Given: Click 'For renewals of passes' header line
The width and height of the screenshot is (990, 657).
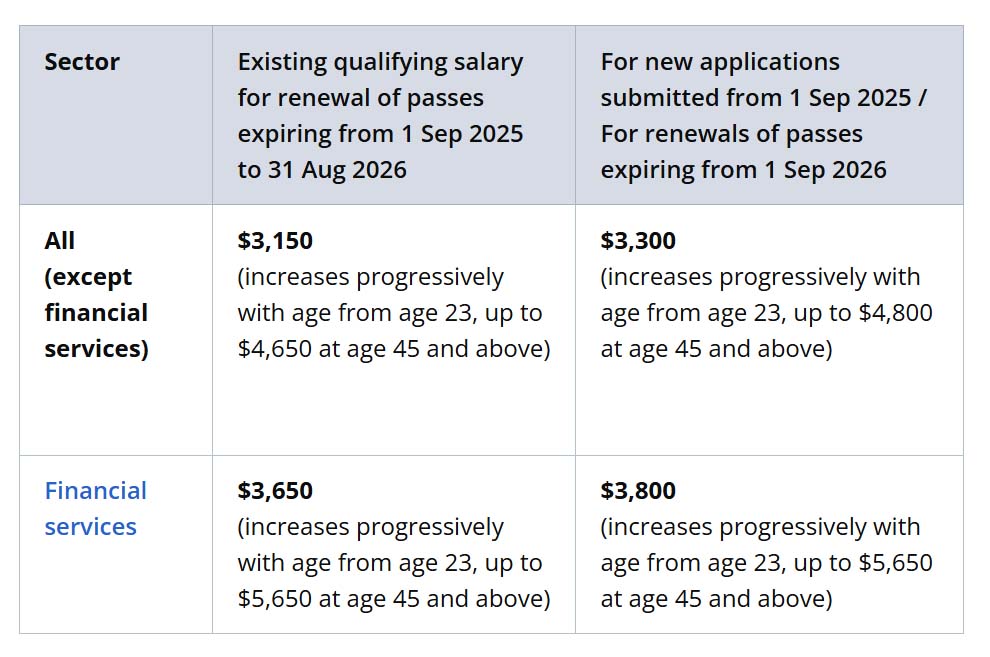Looking at the screenshot, I should click(732, 134).
